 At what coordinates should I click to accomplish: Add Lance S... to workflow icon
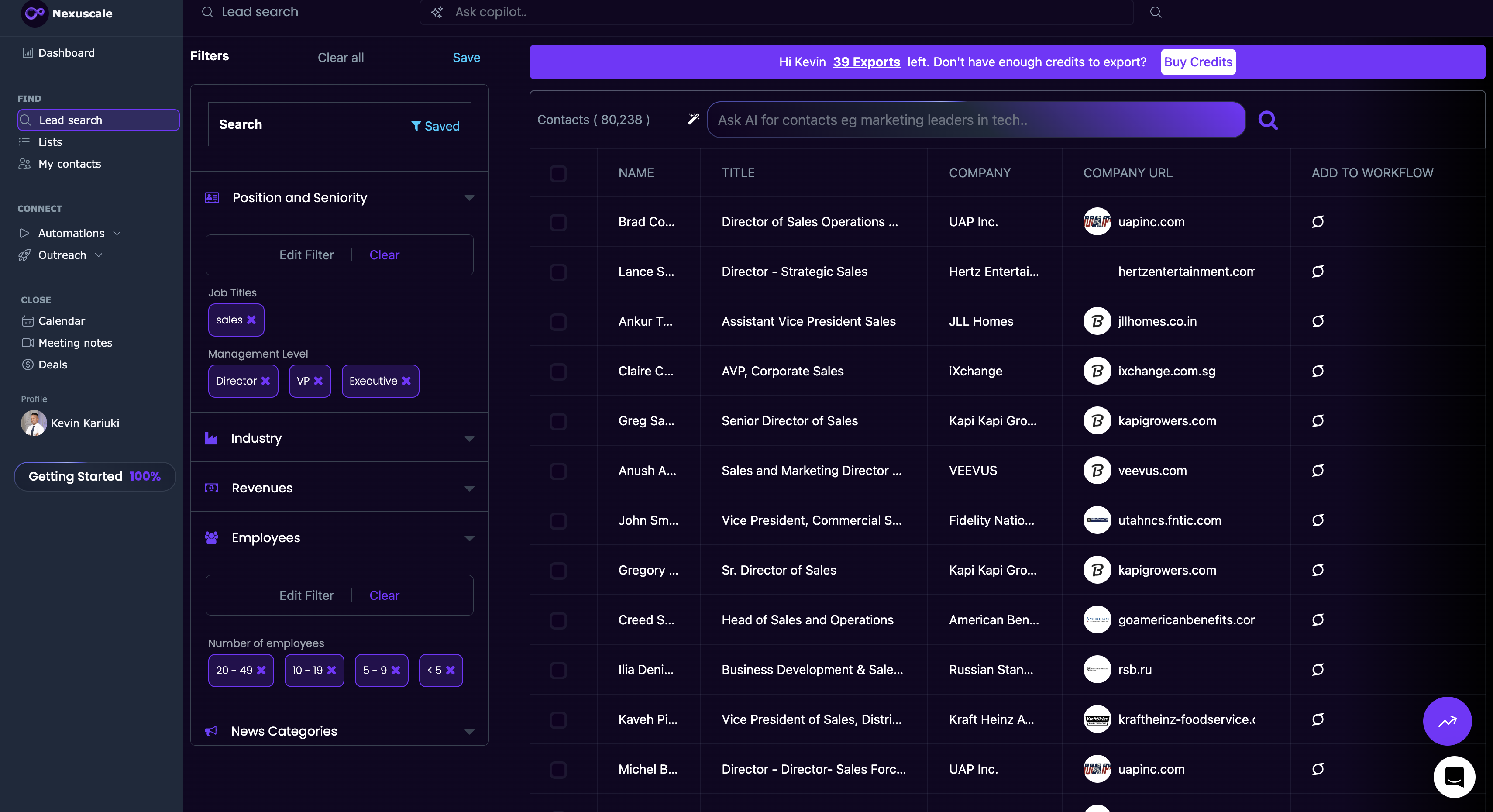click(x=1318, y=271)
